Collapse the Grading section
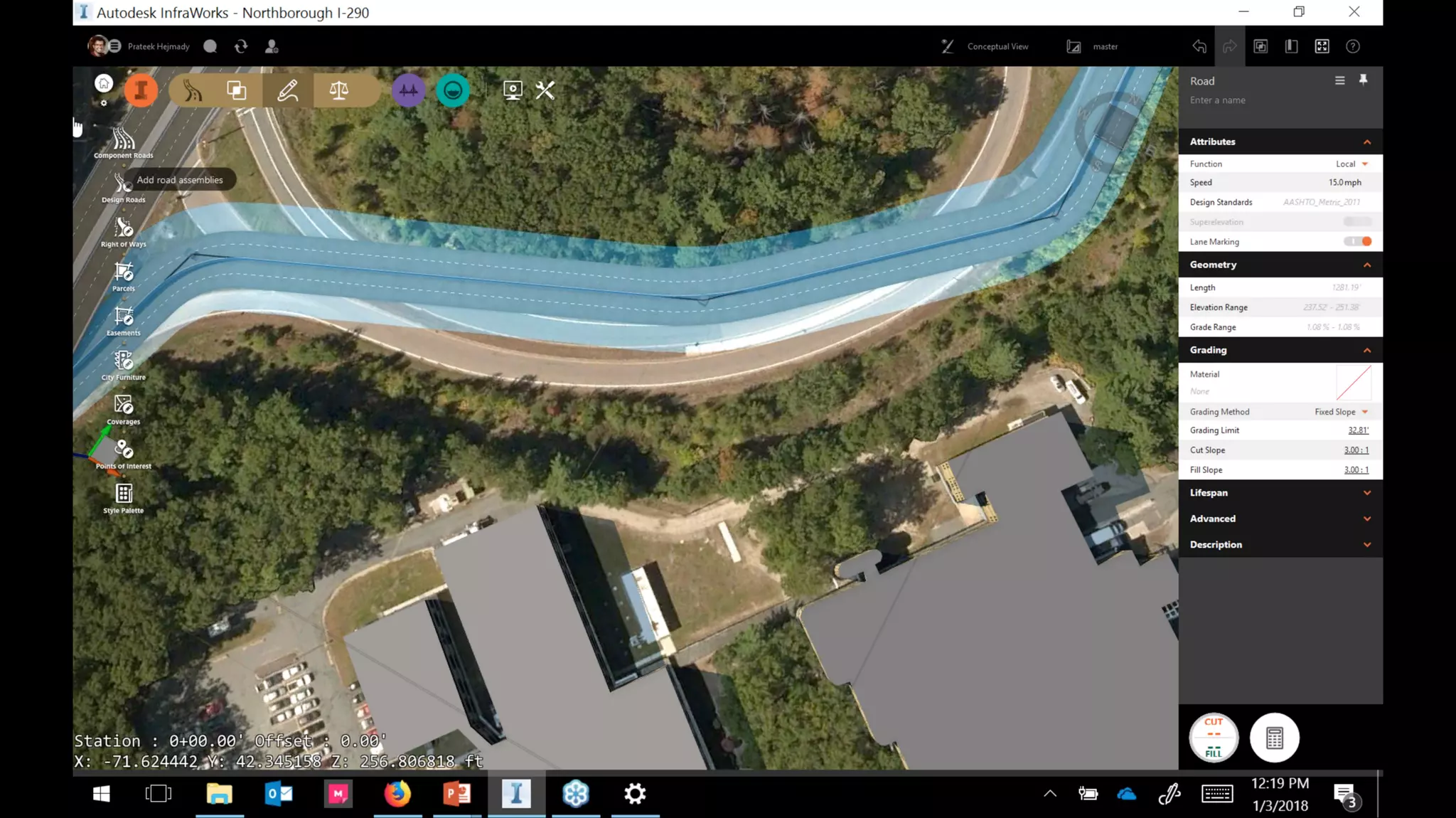Screen dimensions: 1456x818 1367,350
